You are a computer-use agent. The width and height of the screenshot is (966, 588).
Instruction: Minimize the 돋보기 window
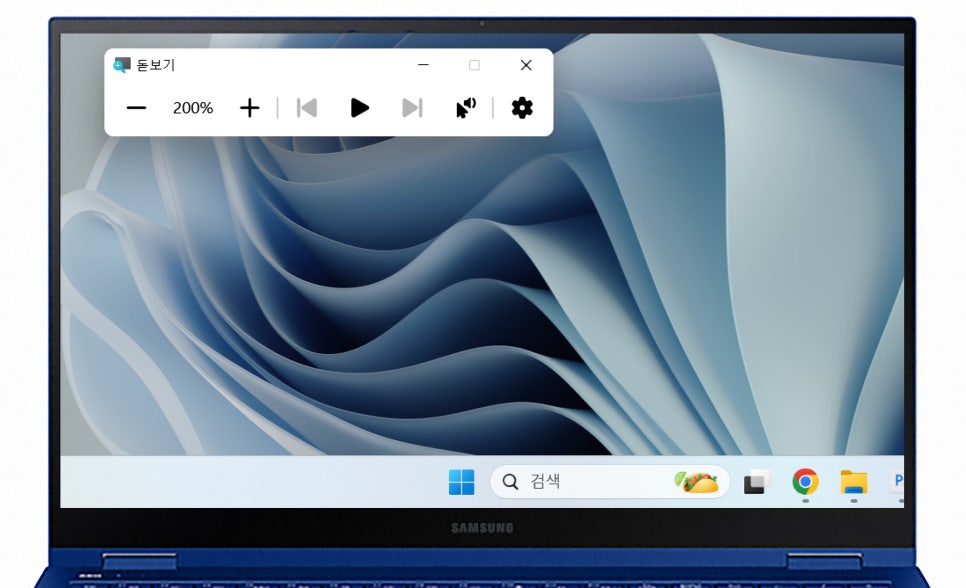pyautogui.click(x=423, y=65)
